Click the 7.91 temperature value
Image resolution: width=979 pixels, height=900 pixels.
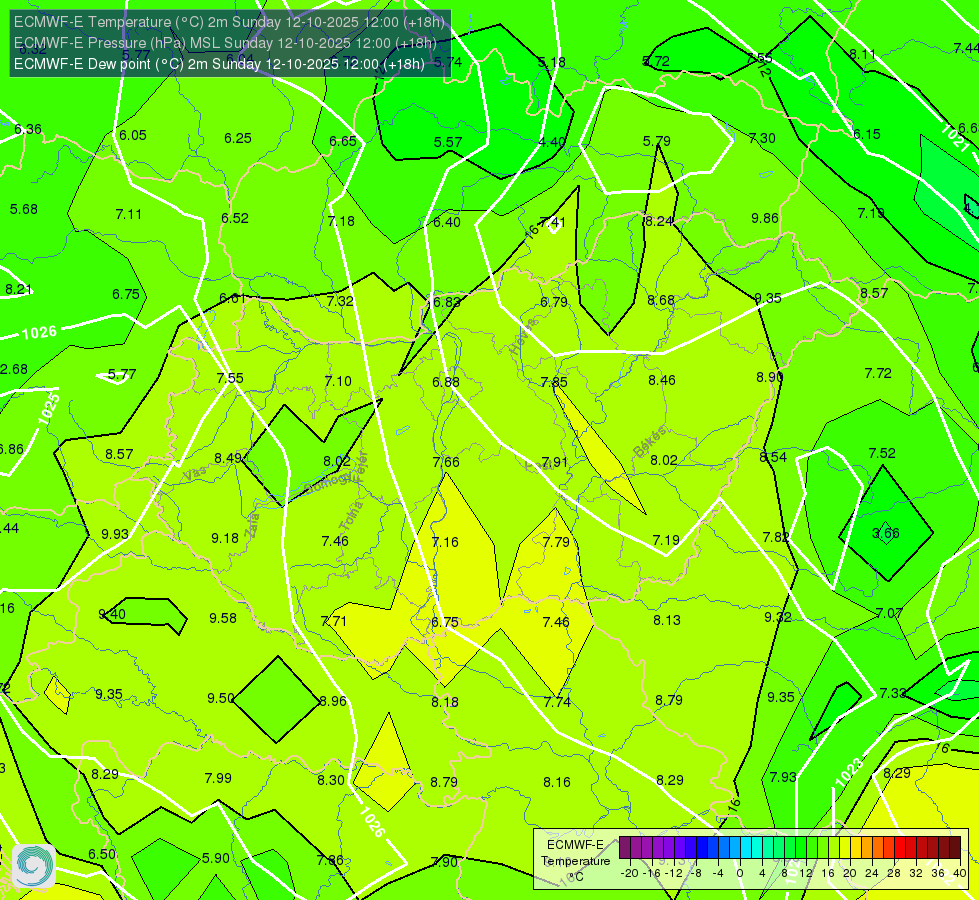click(x=554, y=462)
